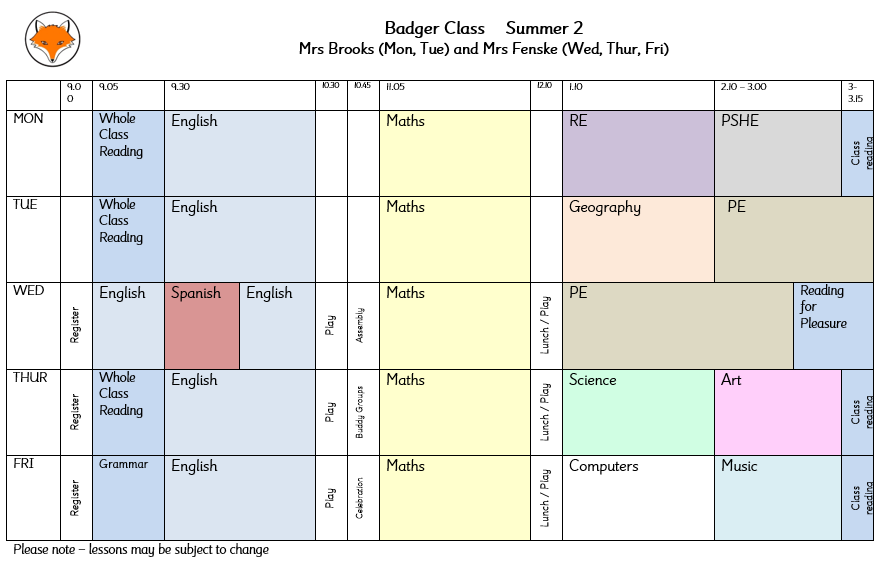Image resolution: width=884 pixels, height=567 pixels.
Task: Click the lessons subject to change note
Action: (141, 550)
